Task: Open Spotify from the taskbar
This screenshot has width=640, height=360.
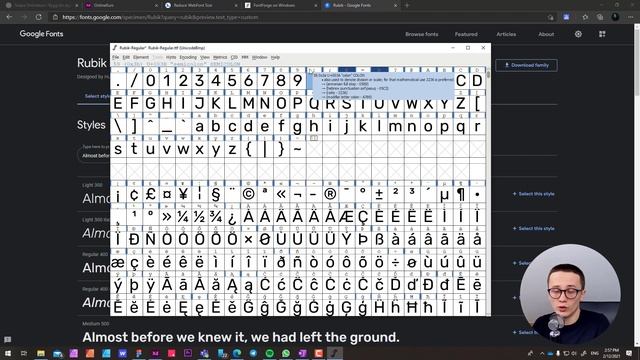Action: click(269, 353)
